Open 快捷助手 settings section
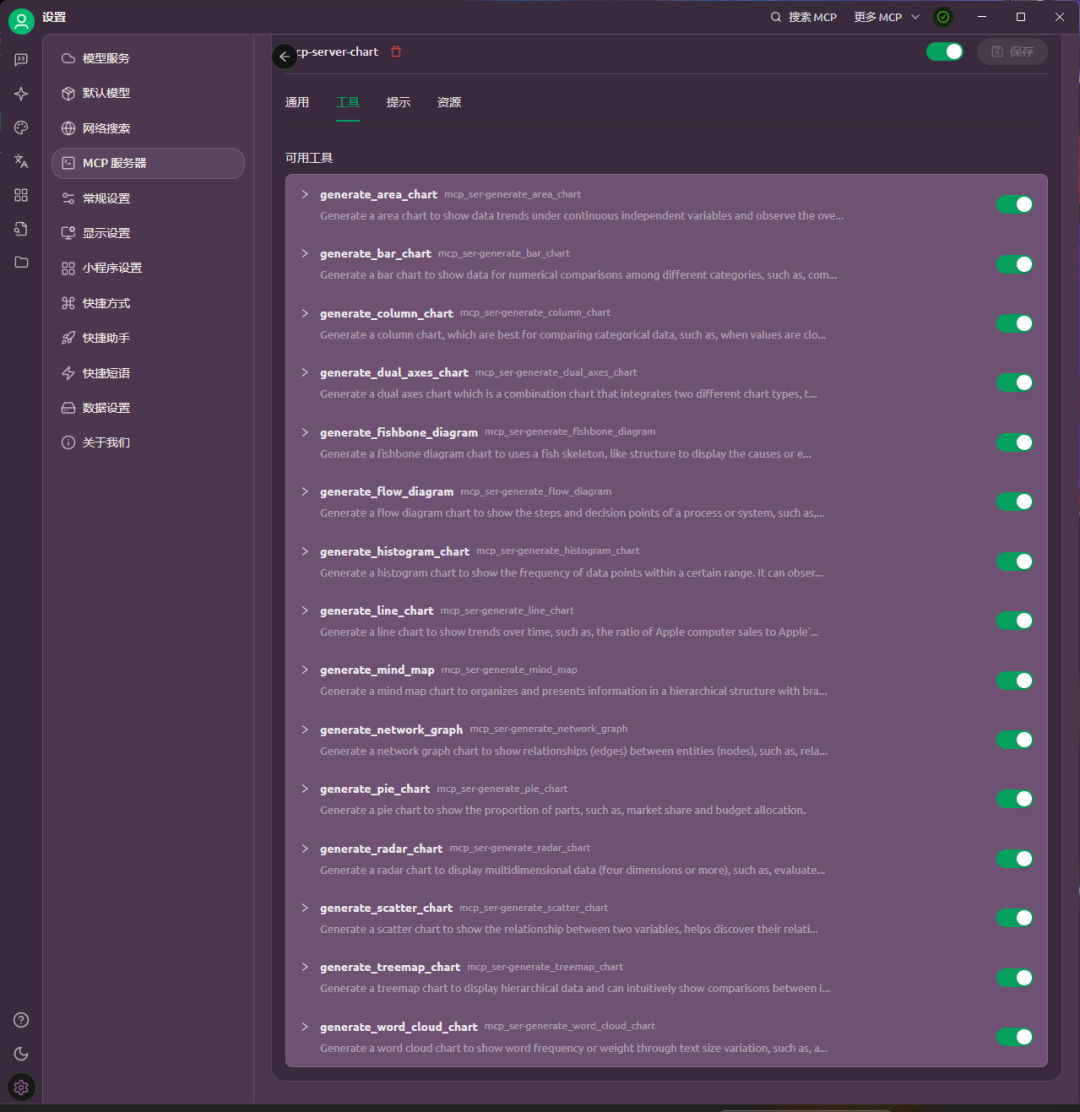Viewport: 1080px width, 1112px height. (x=148, y=338)
